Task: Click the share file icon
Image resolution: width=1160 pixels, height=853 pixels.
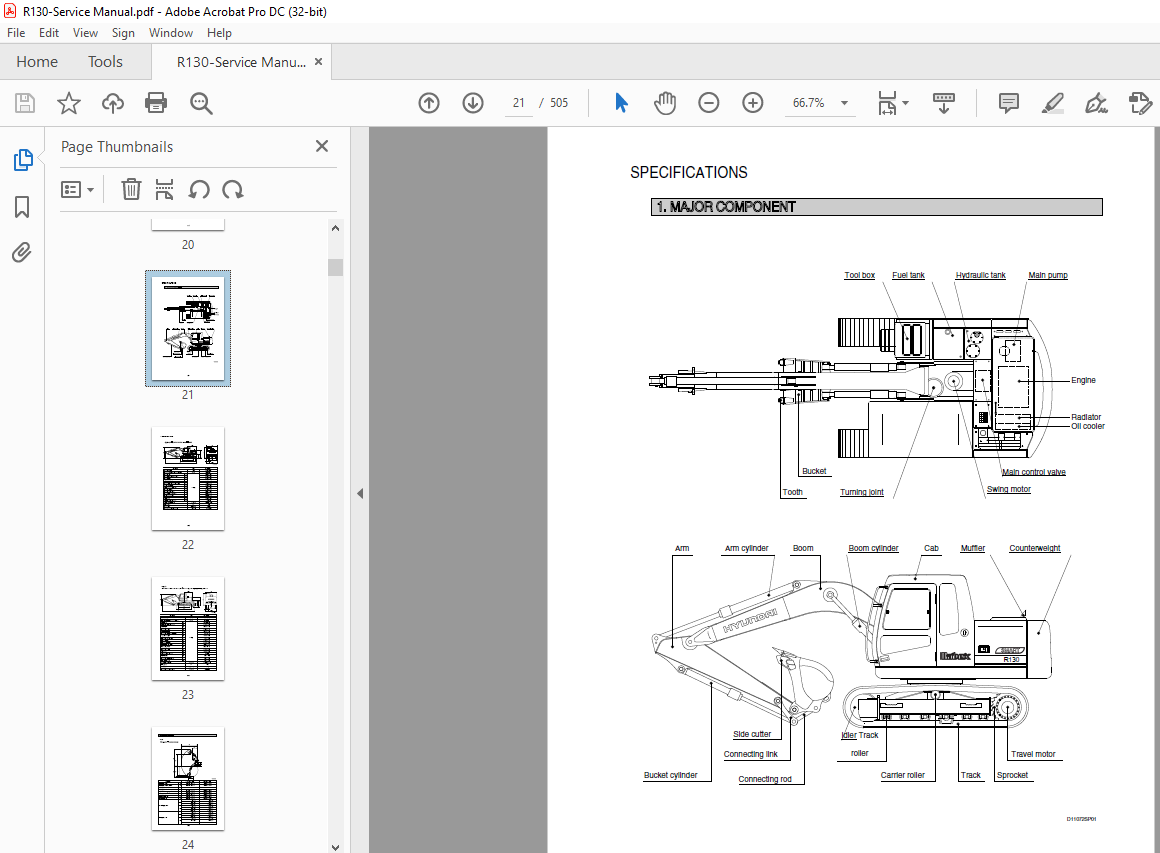Action: coord(1140,103)
